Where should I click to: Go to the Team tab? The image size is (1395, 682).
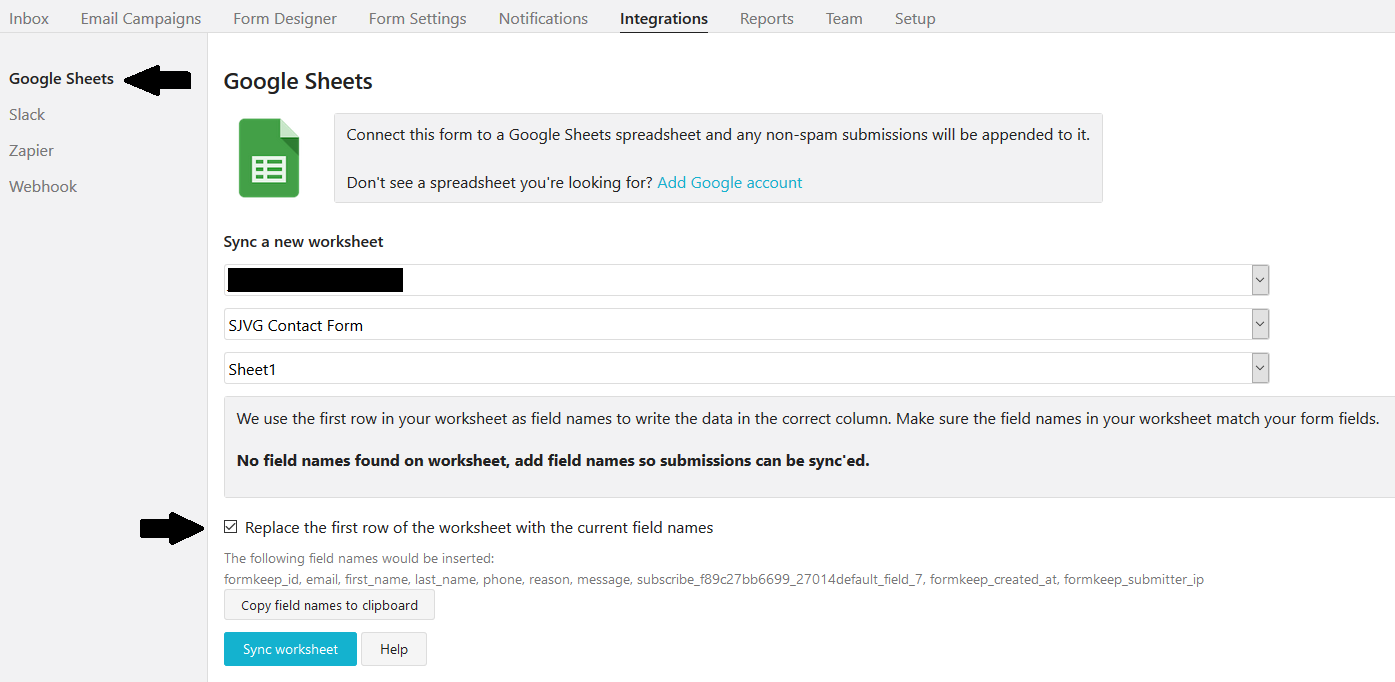(x=844, y=18)
